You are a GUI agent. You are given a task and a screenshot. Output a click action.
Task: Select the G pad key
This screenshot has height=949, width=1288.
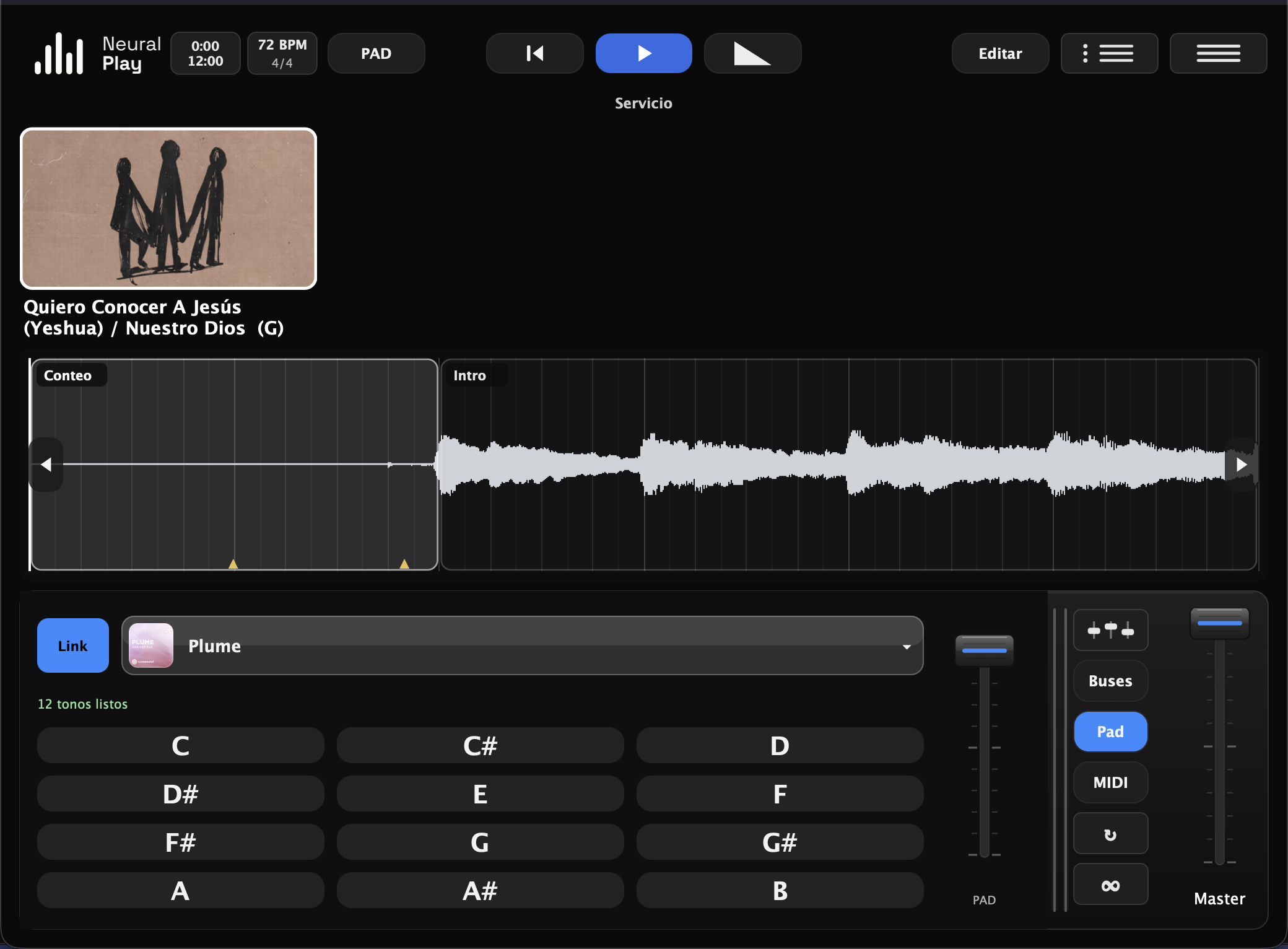click(x=481, y=842)
